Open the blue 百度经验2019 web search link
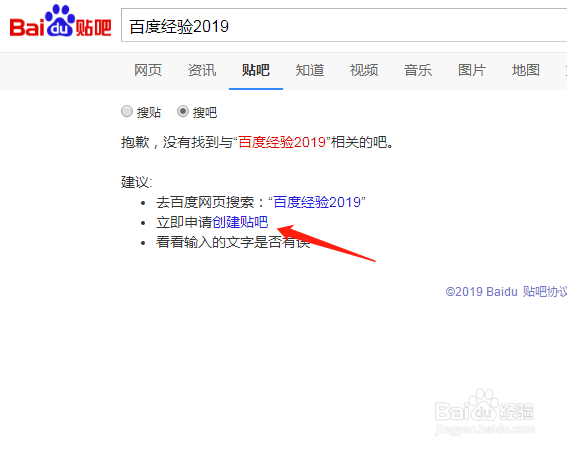The width and height of the screenshot is (567, 449). tap(317, 202)
